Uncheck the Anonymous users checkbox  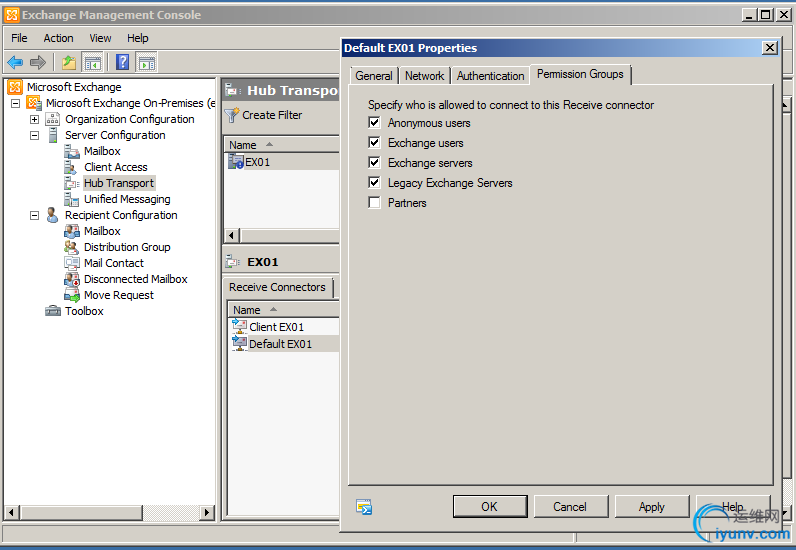(374, 122)
